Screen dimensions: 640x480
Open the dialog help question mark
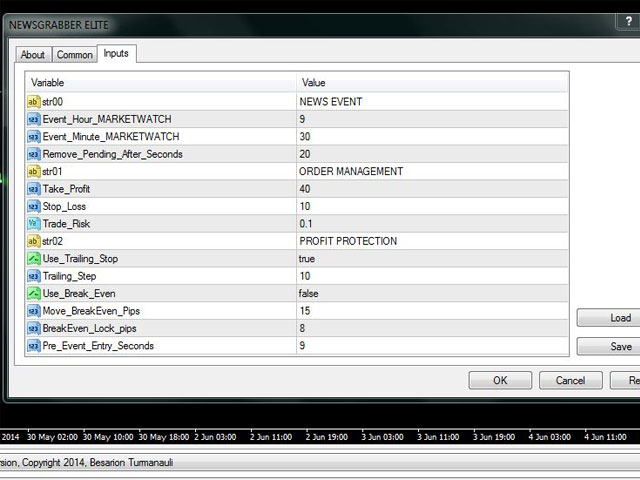tap(629, 21)
